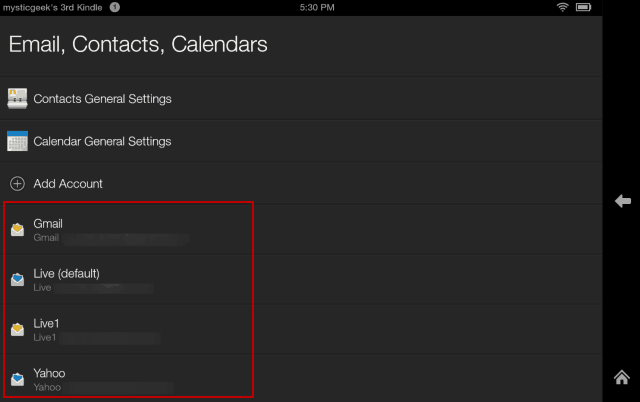Tap the Add Account option
Screen dimensions: 640x402
click(x=301, y=184)
